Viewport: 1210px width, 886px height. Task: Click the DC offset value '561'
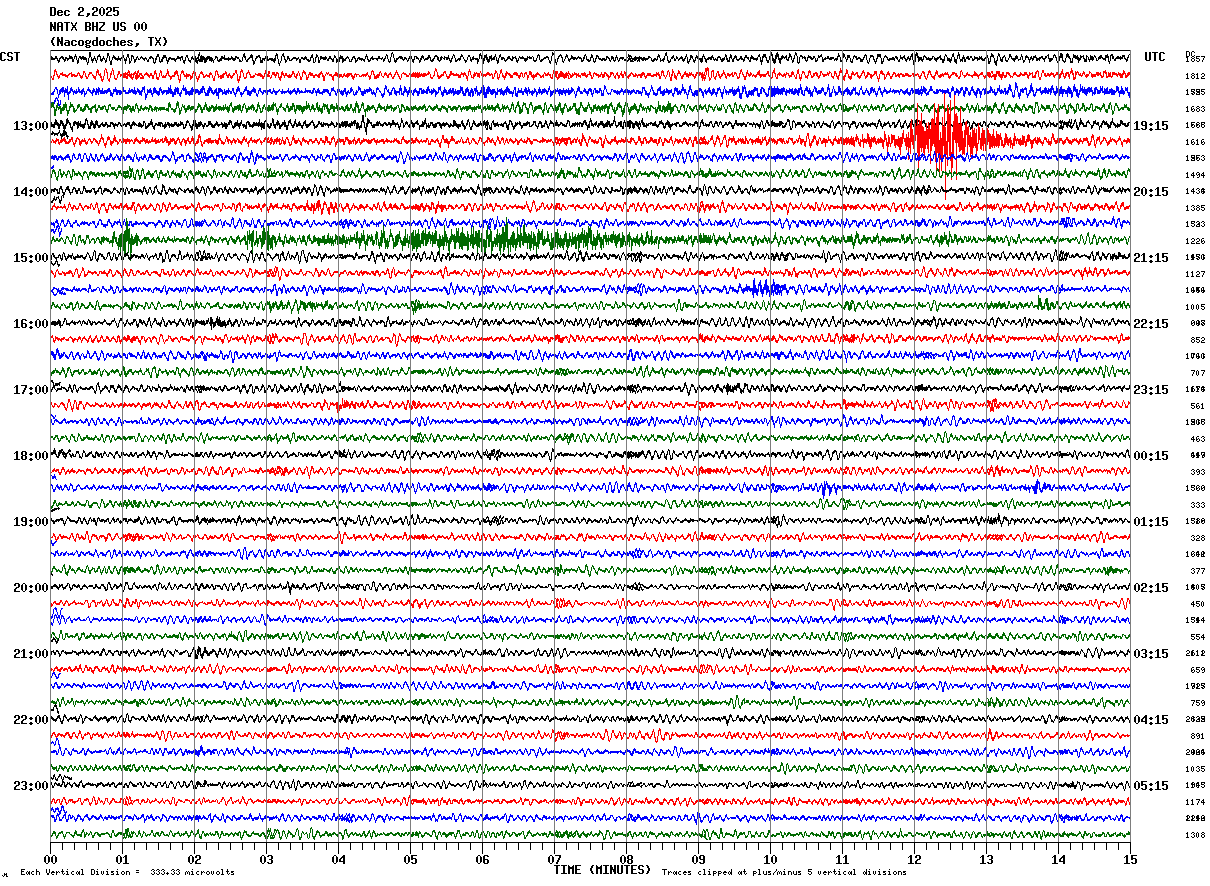(x=1197, y=406)
